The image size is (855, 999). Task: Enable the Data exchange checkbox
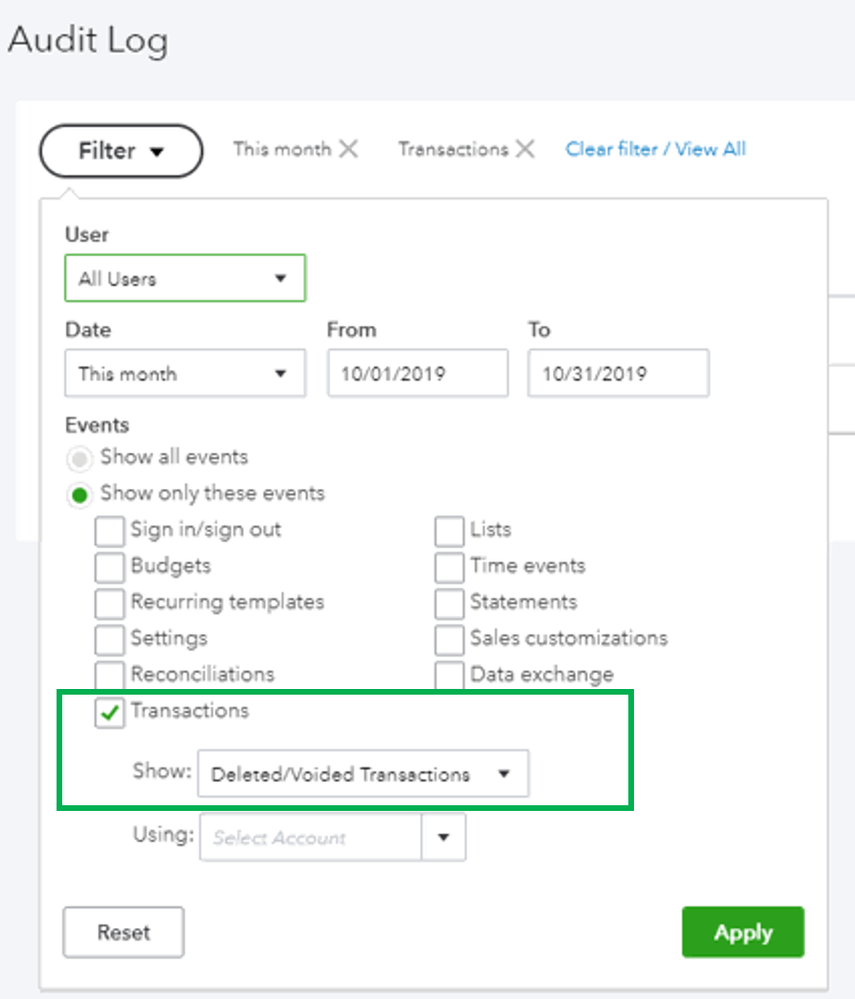pos(450,675)
